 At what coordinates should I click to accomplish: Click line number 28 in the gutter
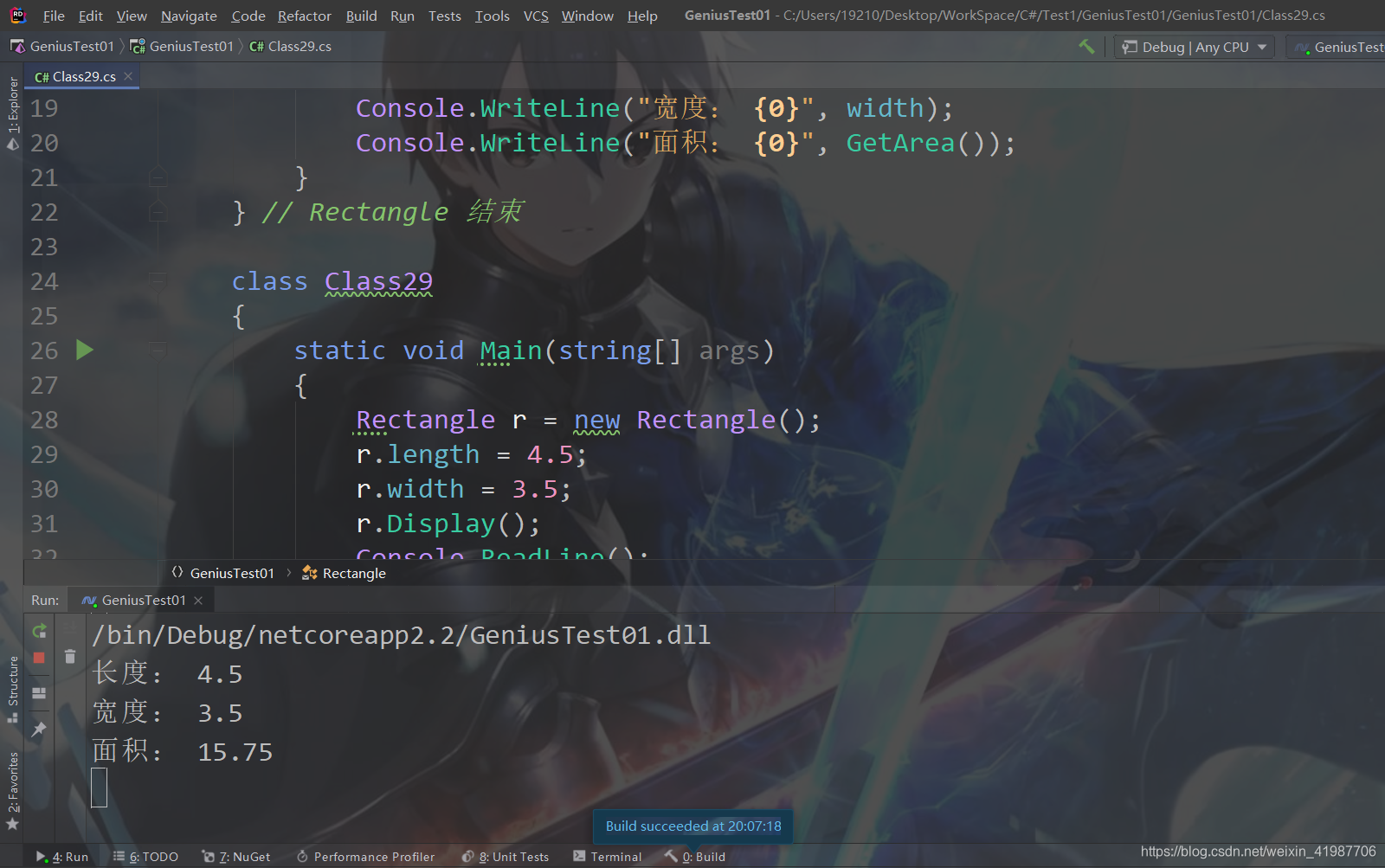click(x=45, y=420)
